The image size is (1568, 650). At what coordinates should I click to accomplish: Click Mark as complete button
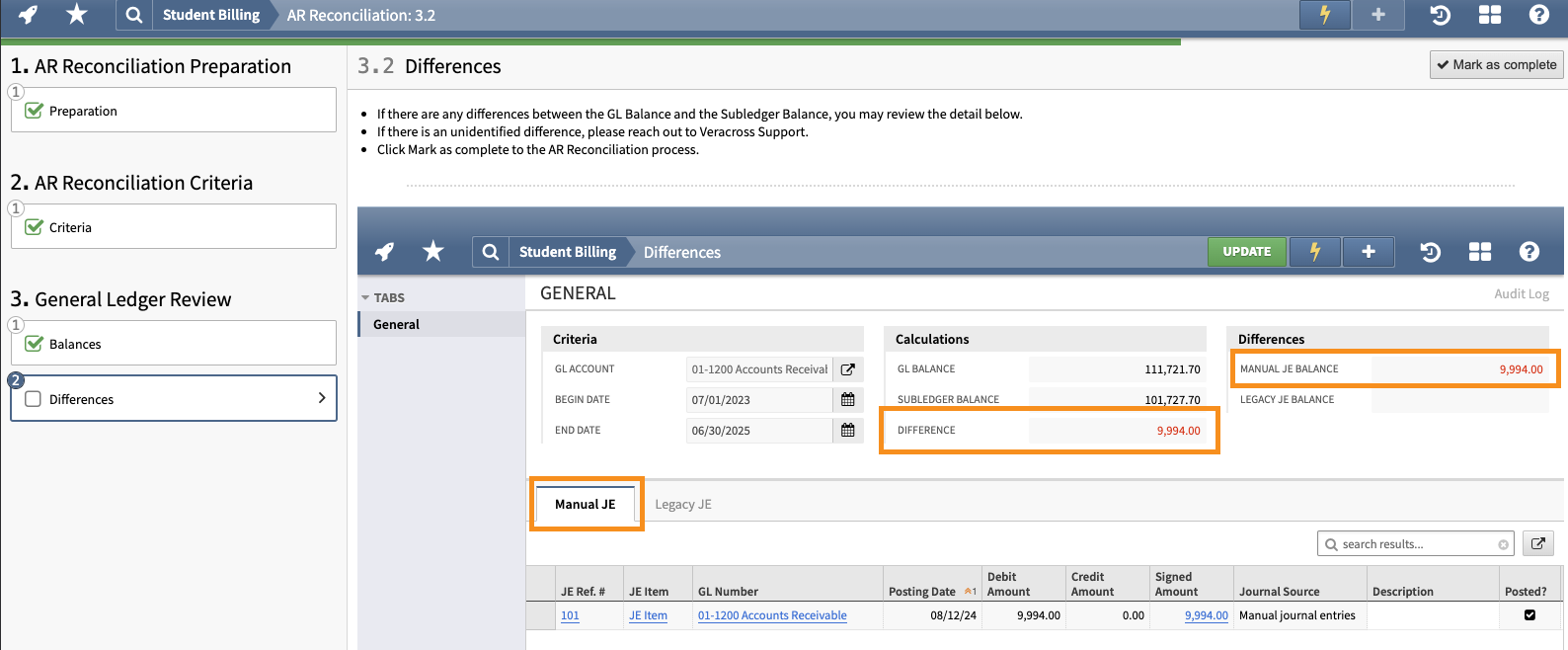[x=1496, y=65]
